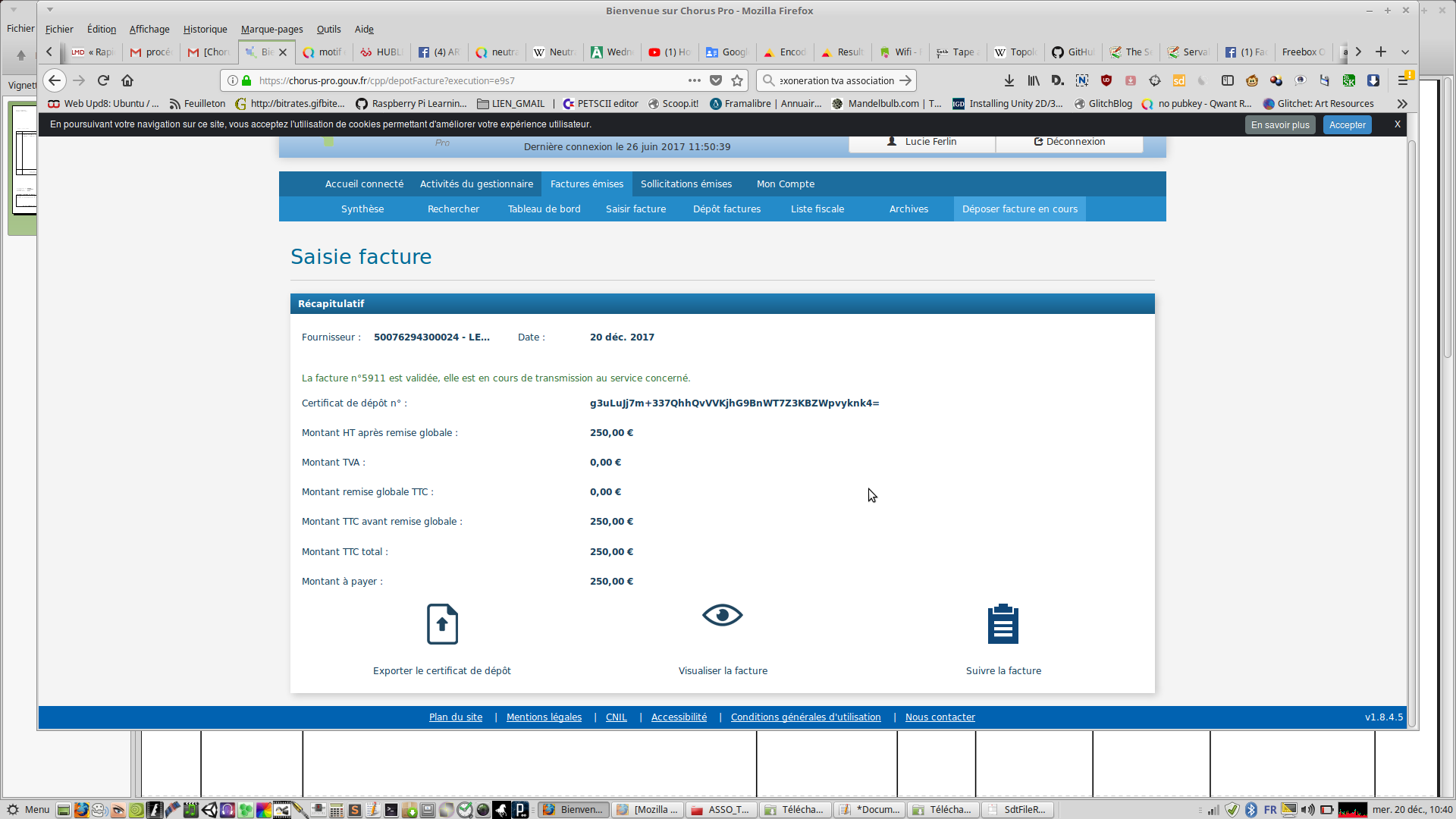The height and width of the screenshot is (819, 1456).
Task: Open page actions three-dots menu
Action: (x=694, y=80)
